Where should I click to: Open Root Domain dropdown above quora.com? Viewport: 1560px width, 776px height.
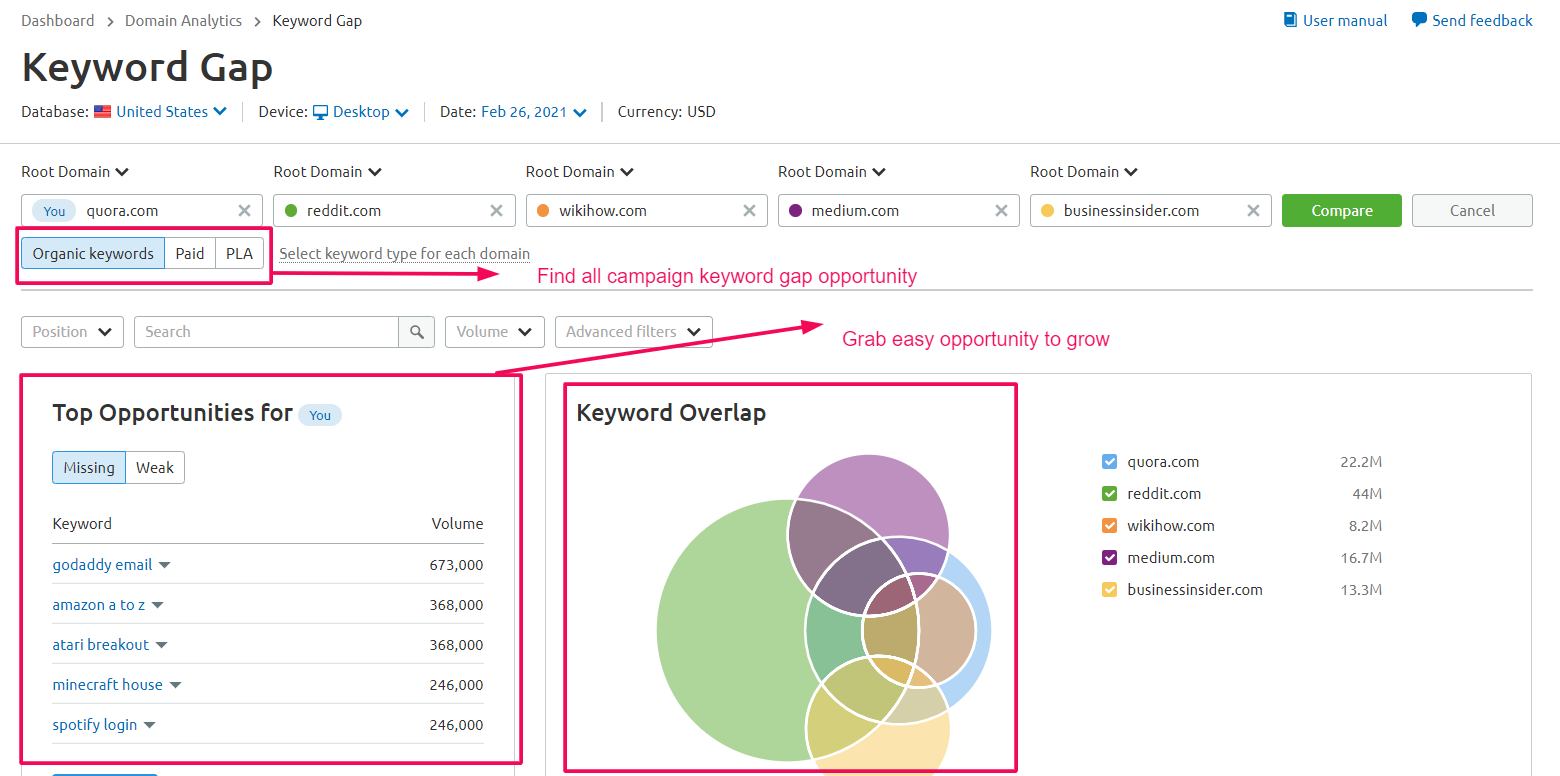click(x=75, y=172)
